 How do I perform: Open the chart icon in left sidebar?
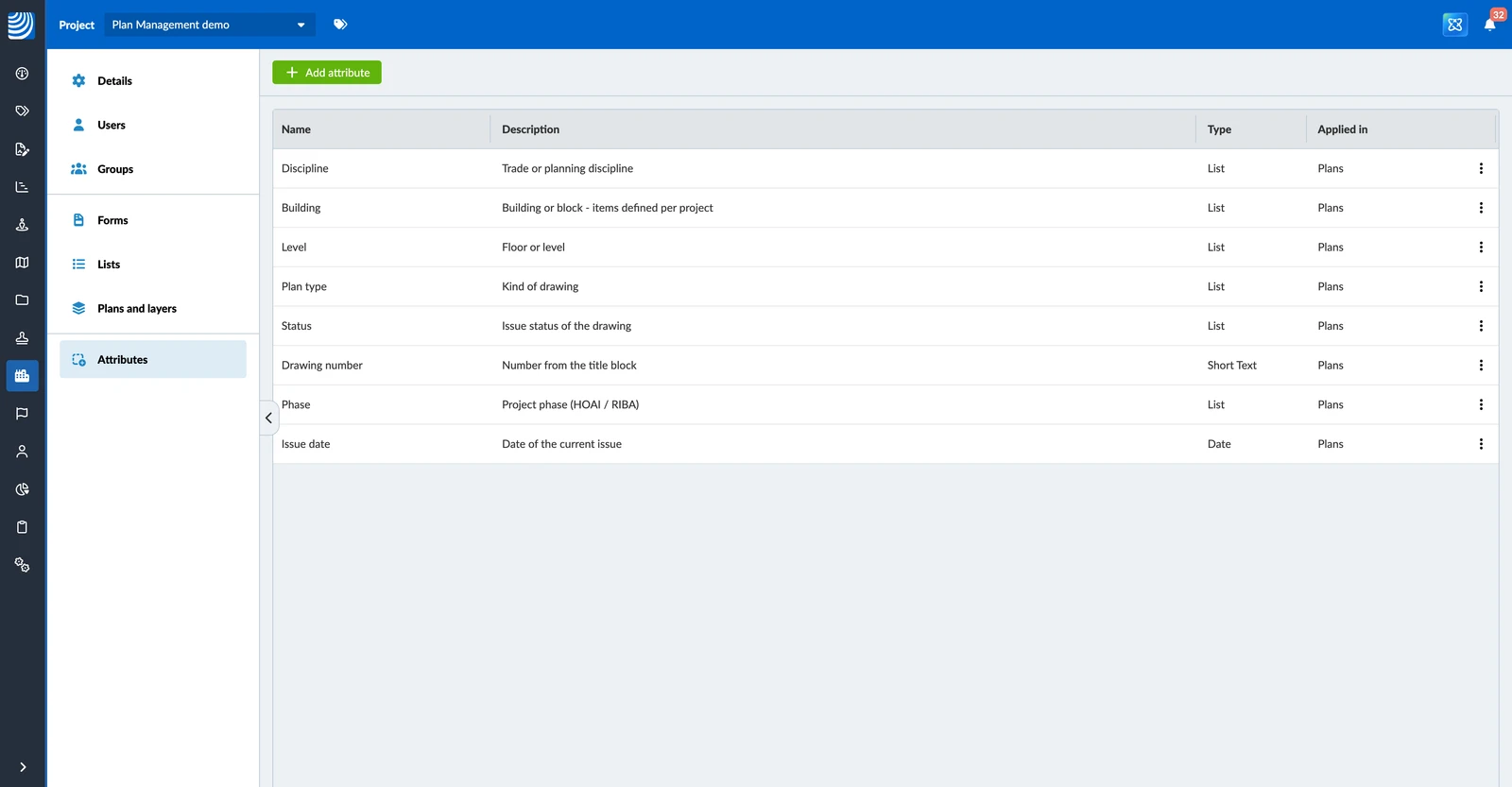point(22,187)
